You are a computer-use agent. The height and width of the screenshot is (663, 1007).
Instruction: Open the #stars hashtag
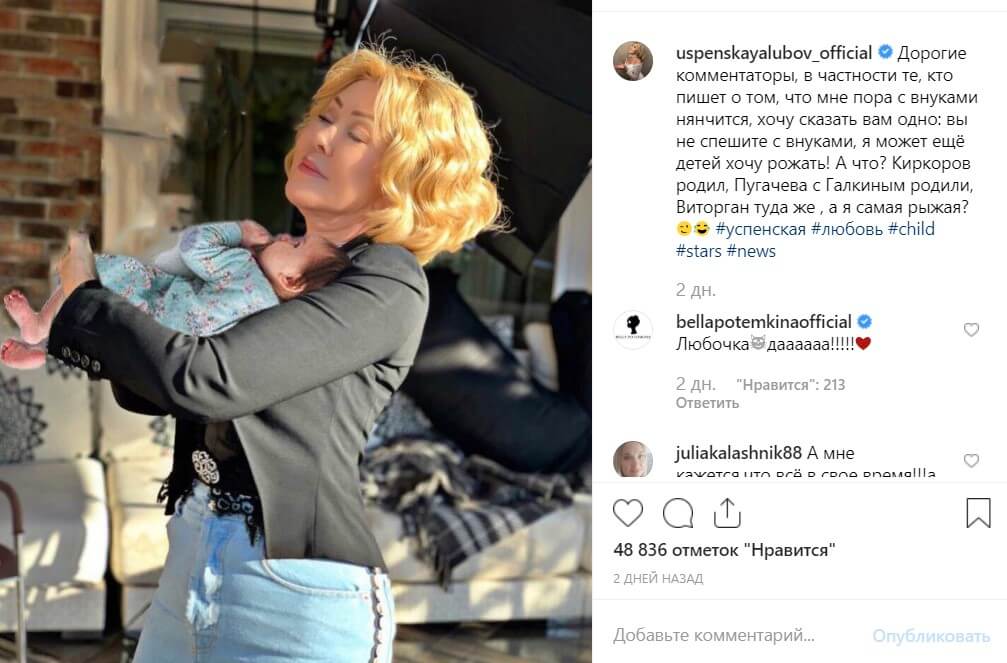click(x=699, y=251)
